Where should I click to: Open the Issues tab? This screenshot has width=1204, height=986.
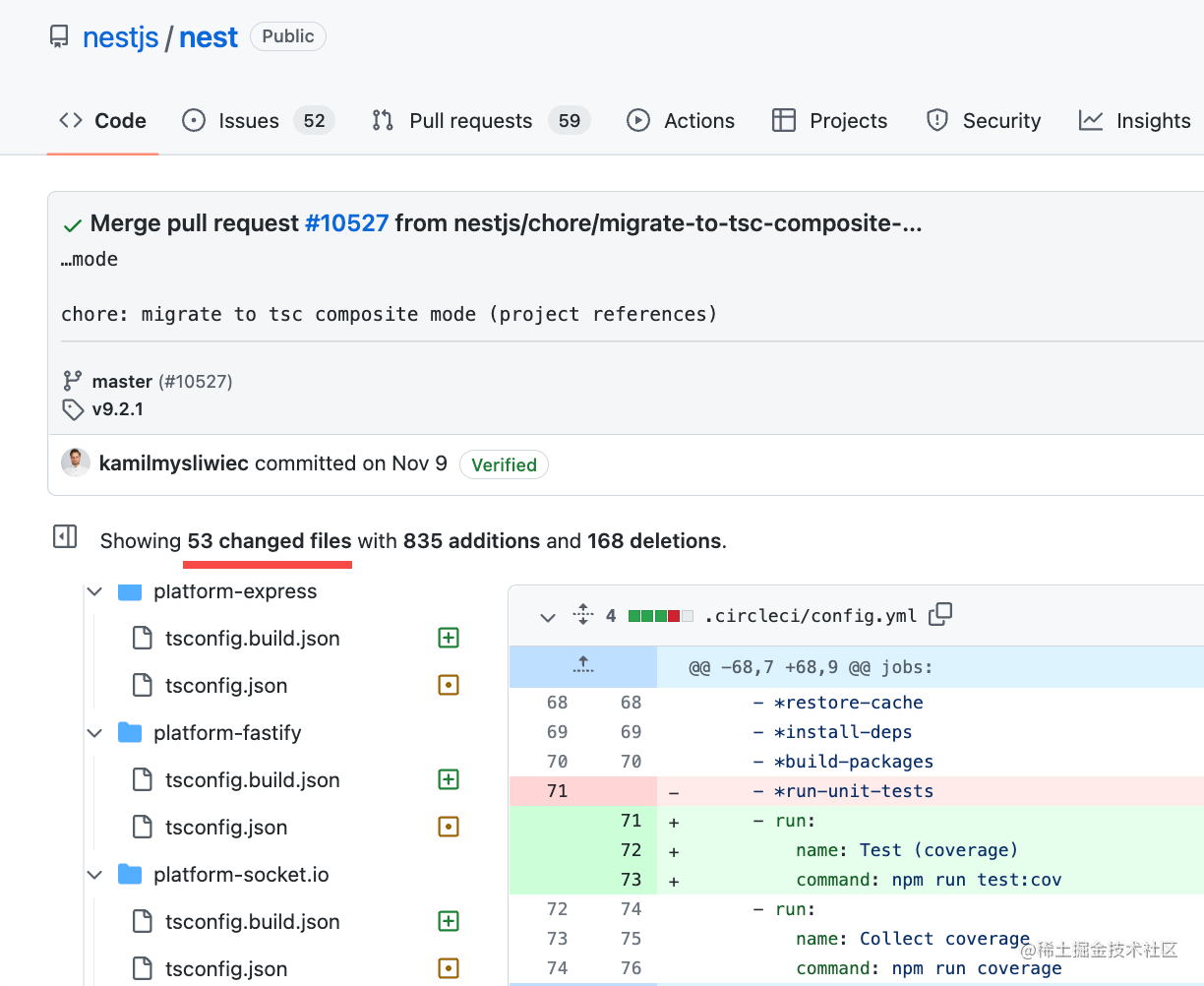[248, 121]
